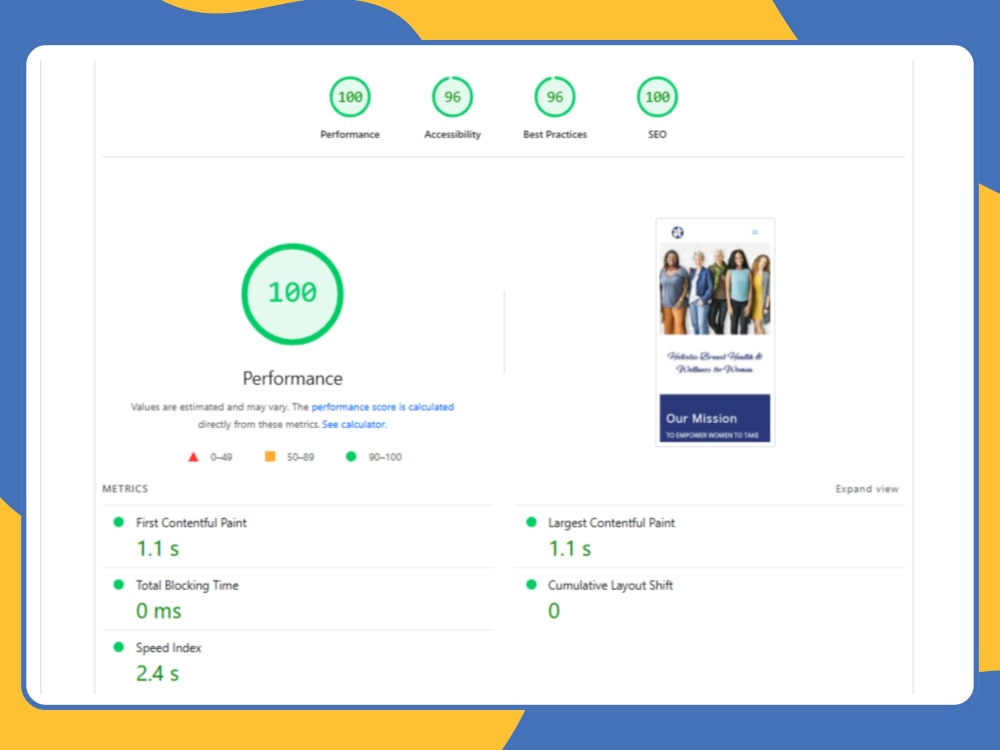Click the Total Blocking Time label
The width and height of the screenshot is (1000, 750).
point(187,585)
